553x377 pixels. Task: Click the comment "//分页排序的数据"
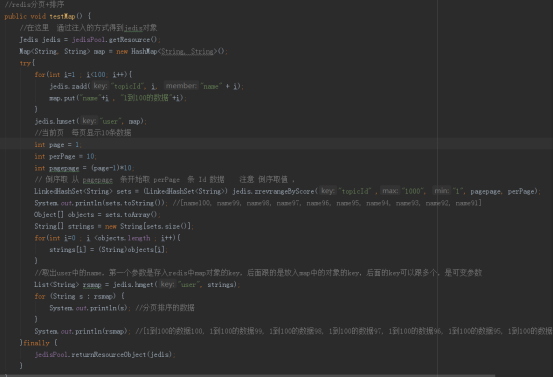click(x=165, y=308)
